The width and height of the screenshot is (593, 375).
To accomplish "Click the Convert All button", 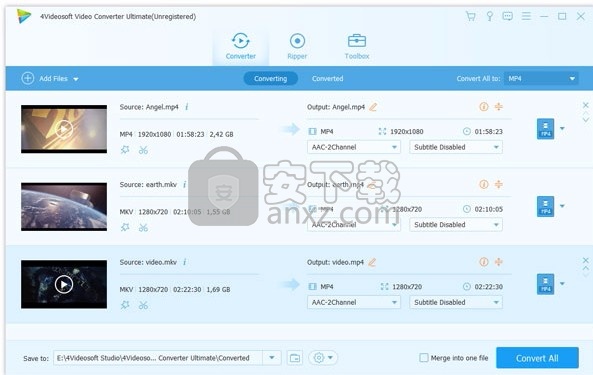I will [537, 358].
